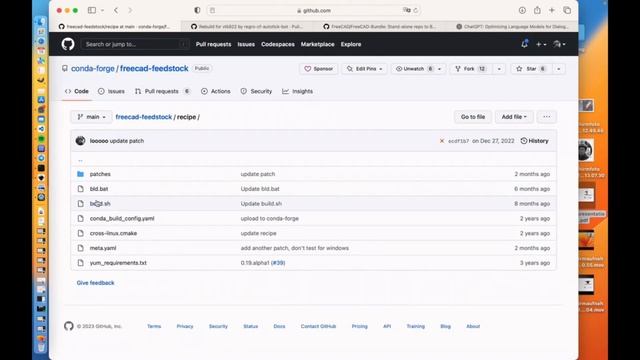Open a new Safari tab with plus icon

click(x=552, y=10)
